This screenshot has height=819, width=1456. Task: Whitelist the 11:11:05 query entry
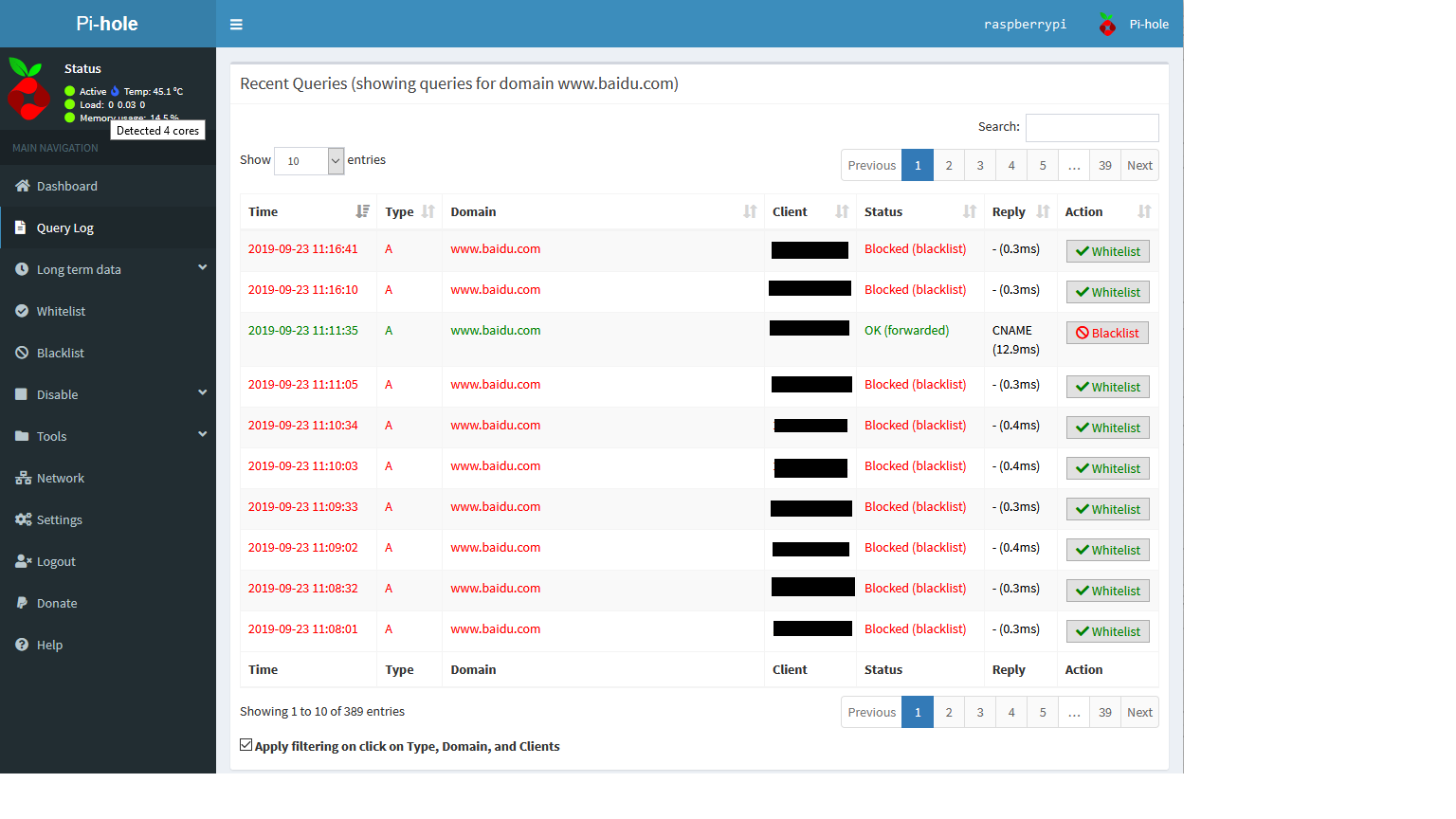(x=1107, y=387)
